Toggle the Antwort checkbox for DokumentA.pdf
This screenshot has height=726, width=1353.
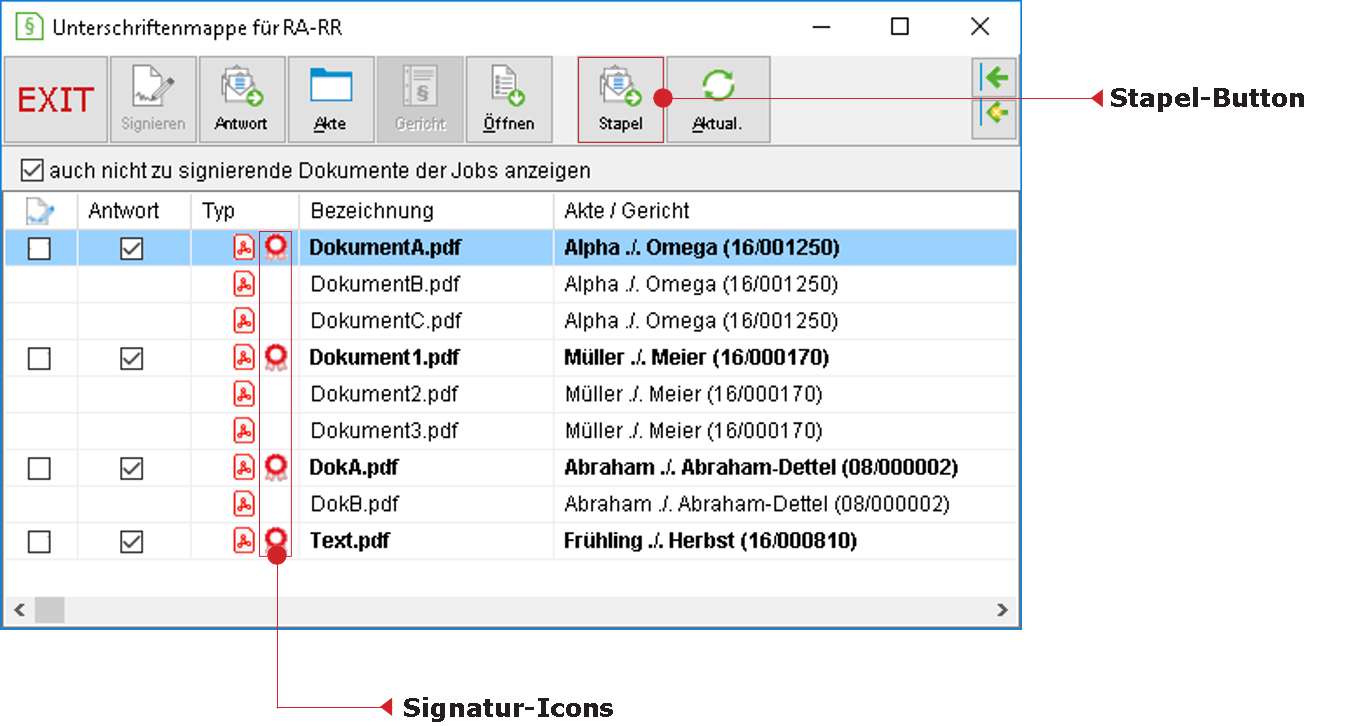pos(131,248)
